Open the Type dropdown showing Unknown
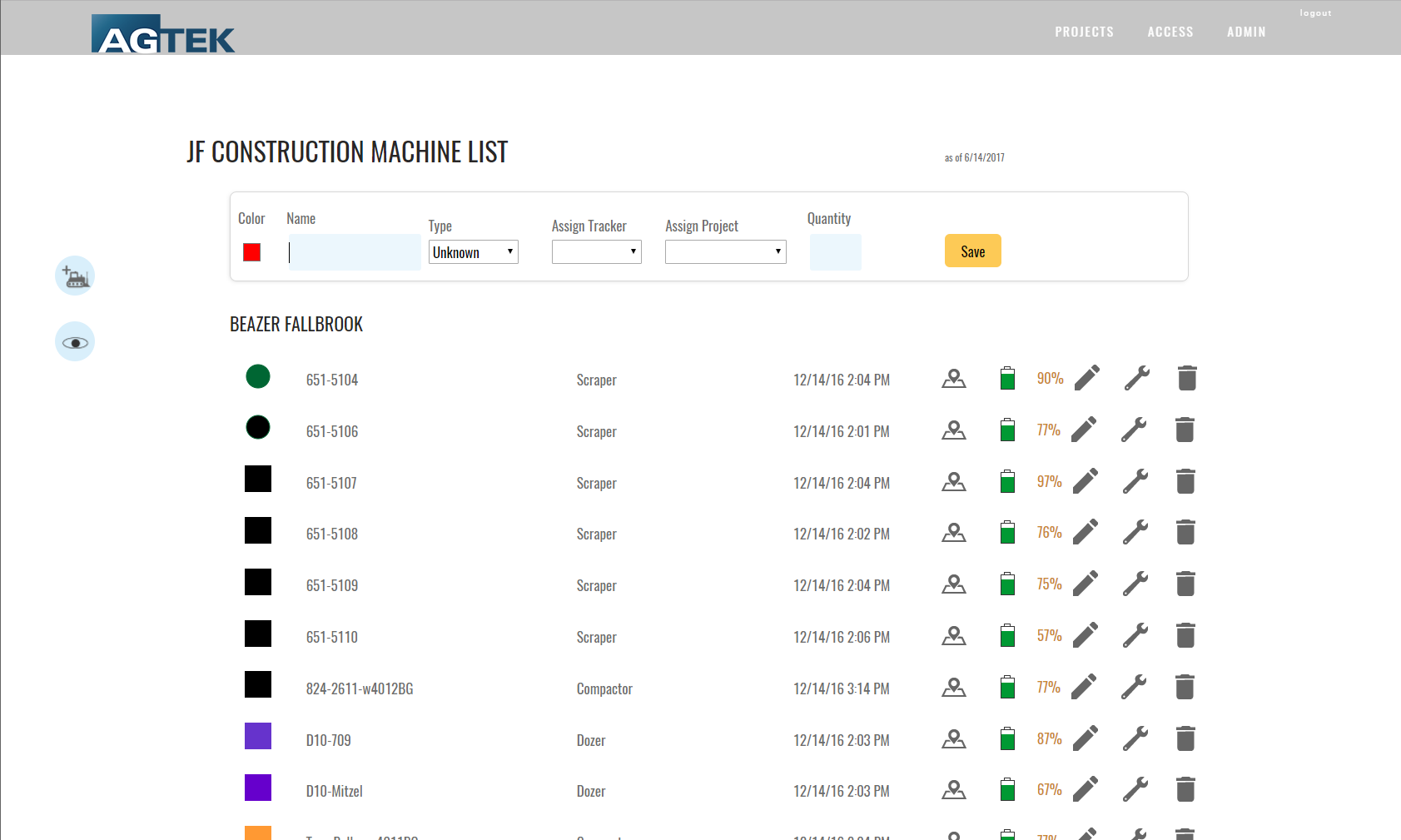This screenshot has width=1401, height=840. point(473,252)
